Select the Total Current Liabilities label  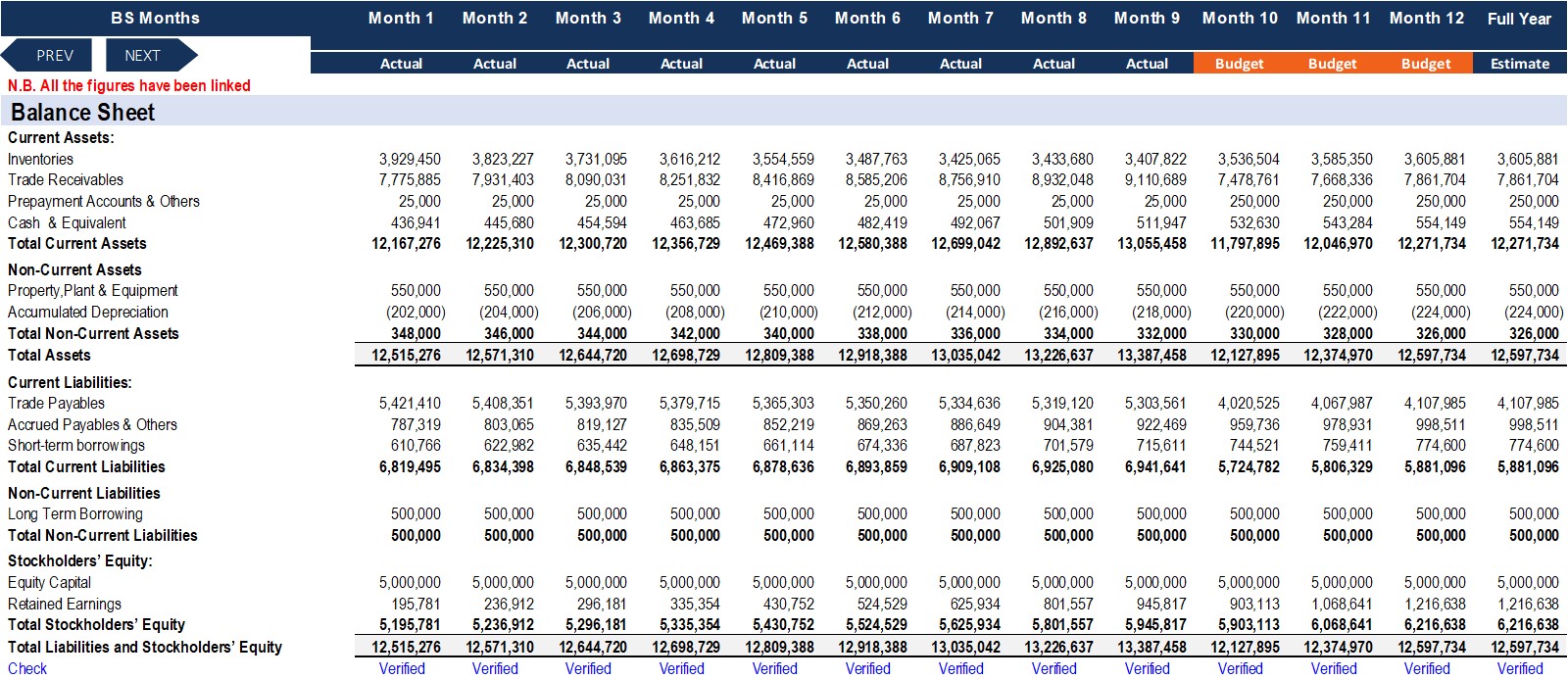[86, 466]
